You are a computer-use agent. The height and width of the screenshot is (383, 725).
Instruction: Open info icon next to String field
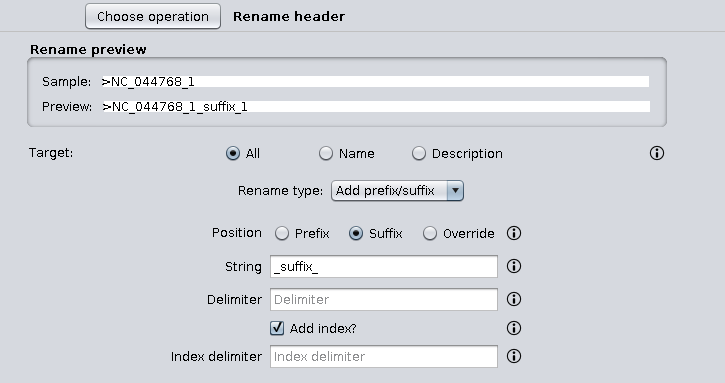(x=514, y=266)
